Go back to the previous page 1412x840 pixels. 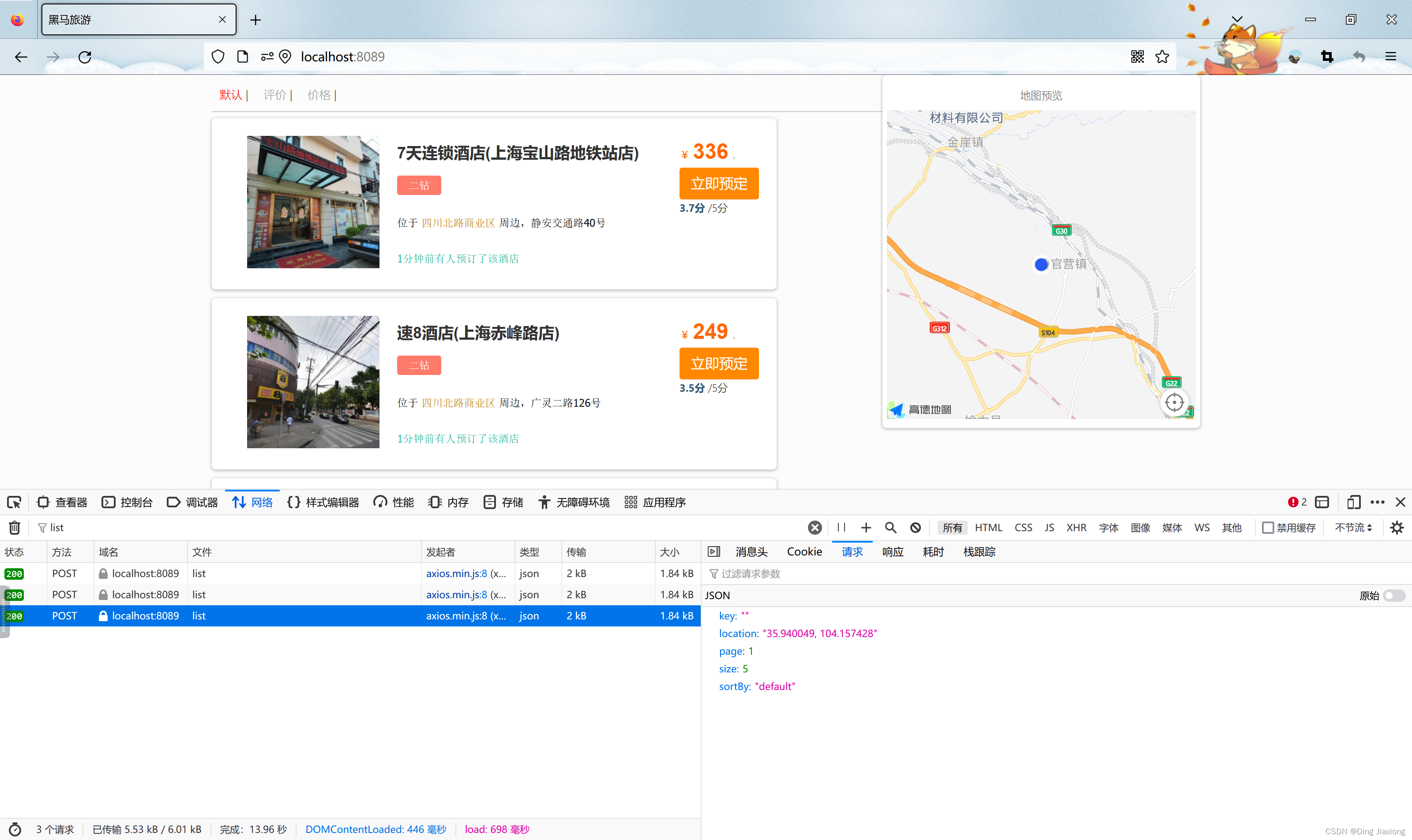tap(21, 56)
